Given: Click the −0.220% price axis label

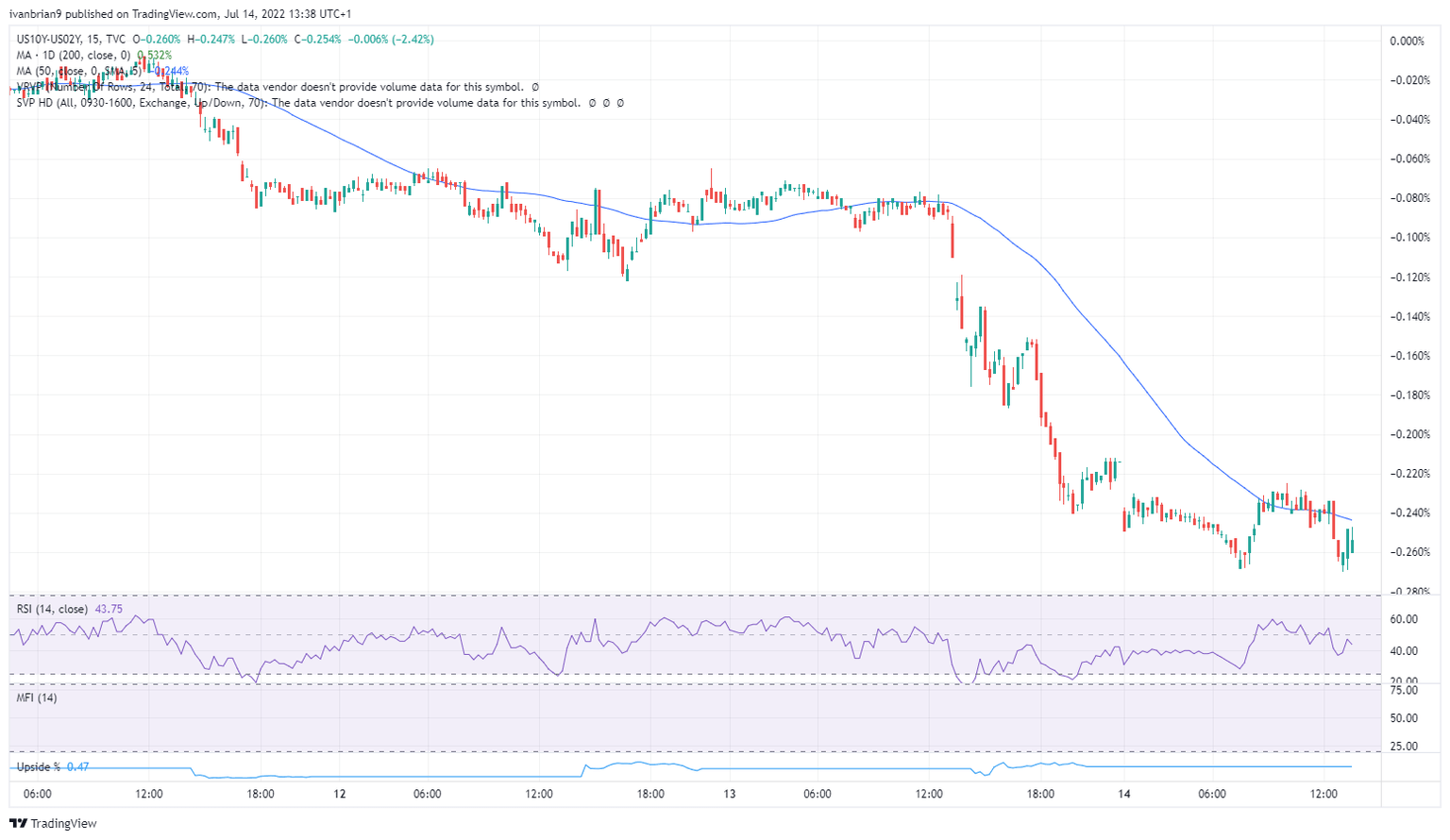Looking at the screenshot, I should click(1409, 474).
